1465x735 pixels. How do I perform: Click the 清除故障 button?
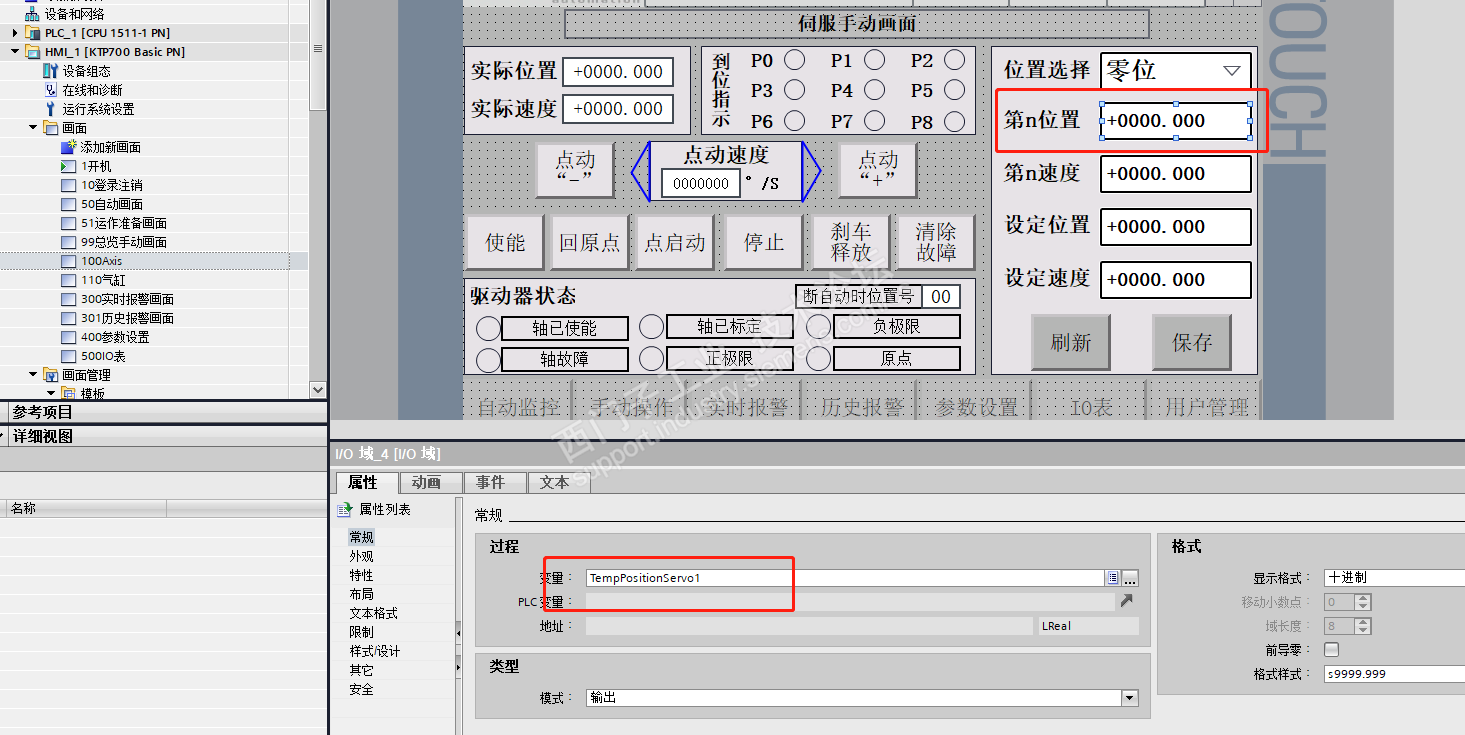(x=936, y=242)
